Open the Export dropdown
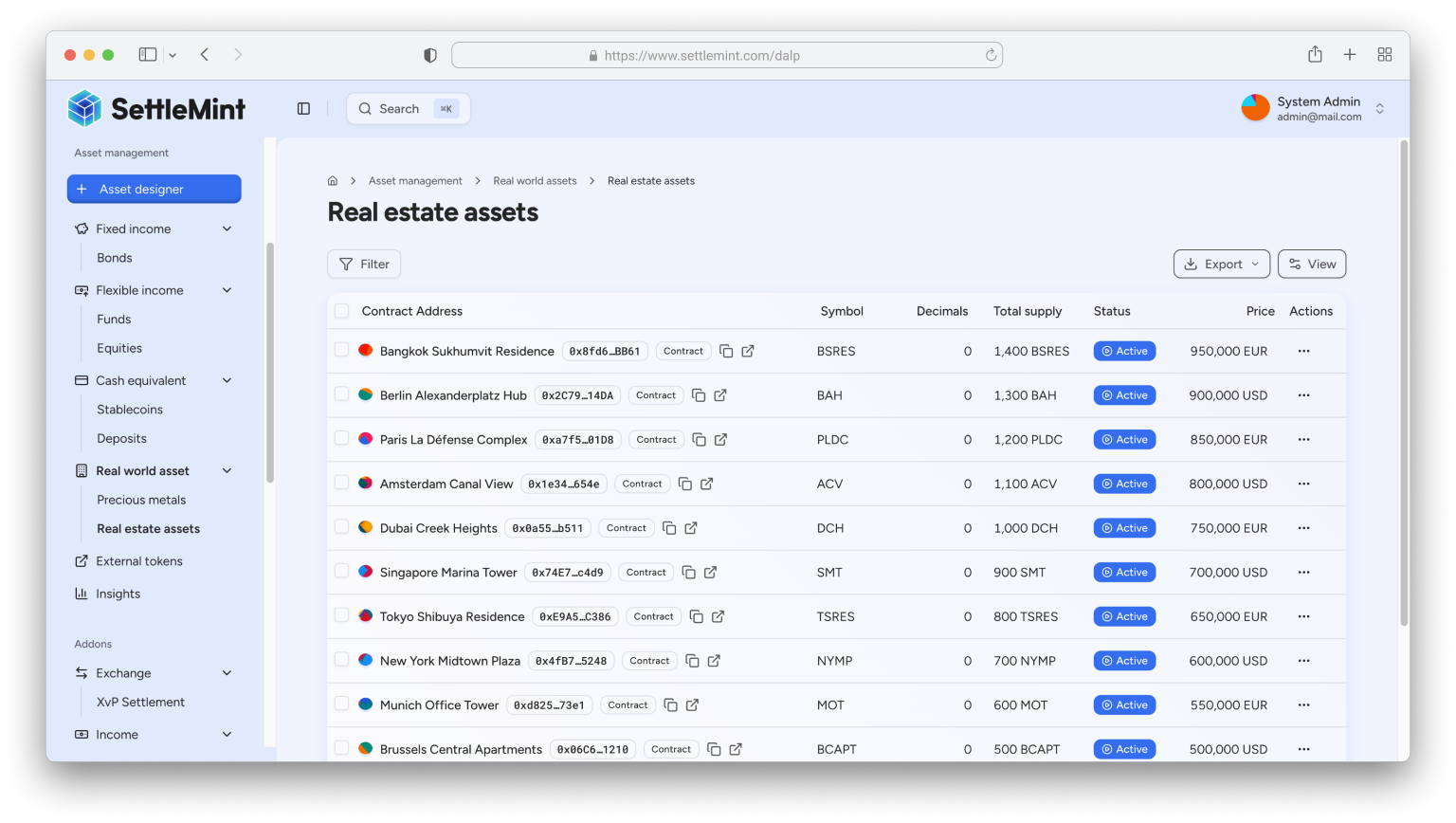 (1221, 265)
